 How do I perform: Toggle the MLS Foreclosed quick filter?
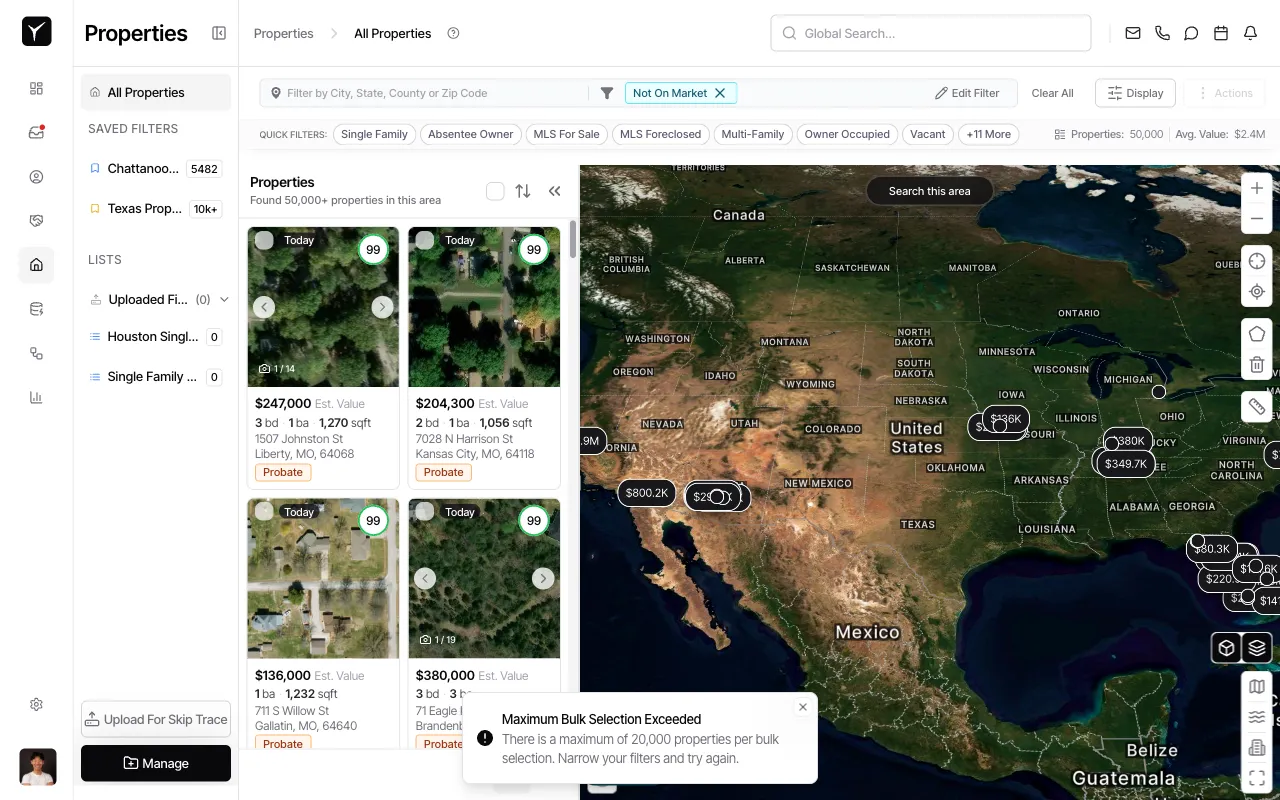point(660,134)
